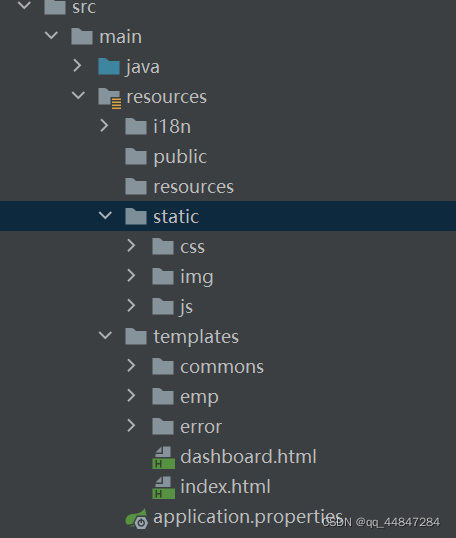456x538 pixels.
Task: Click the resources root folder icon with stripes
Action: (109, 98)
